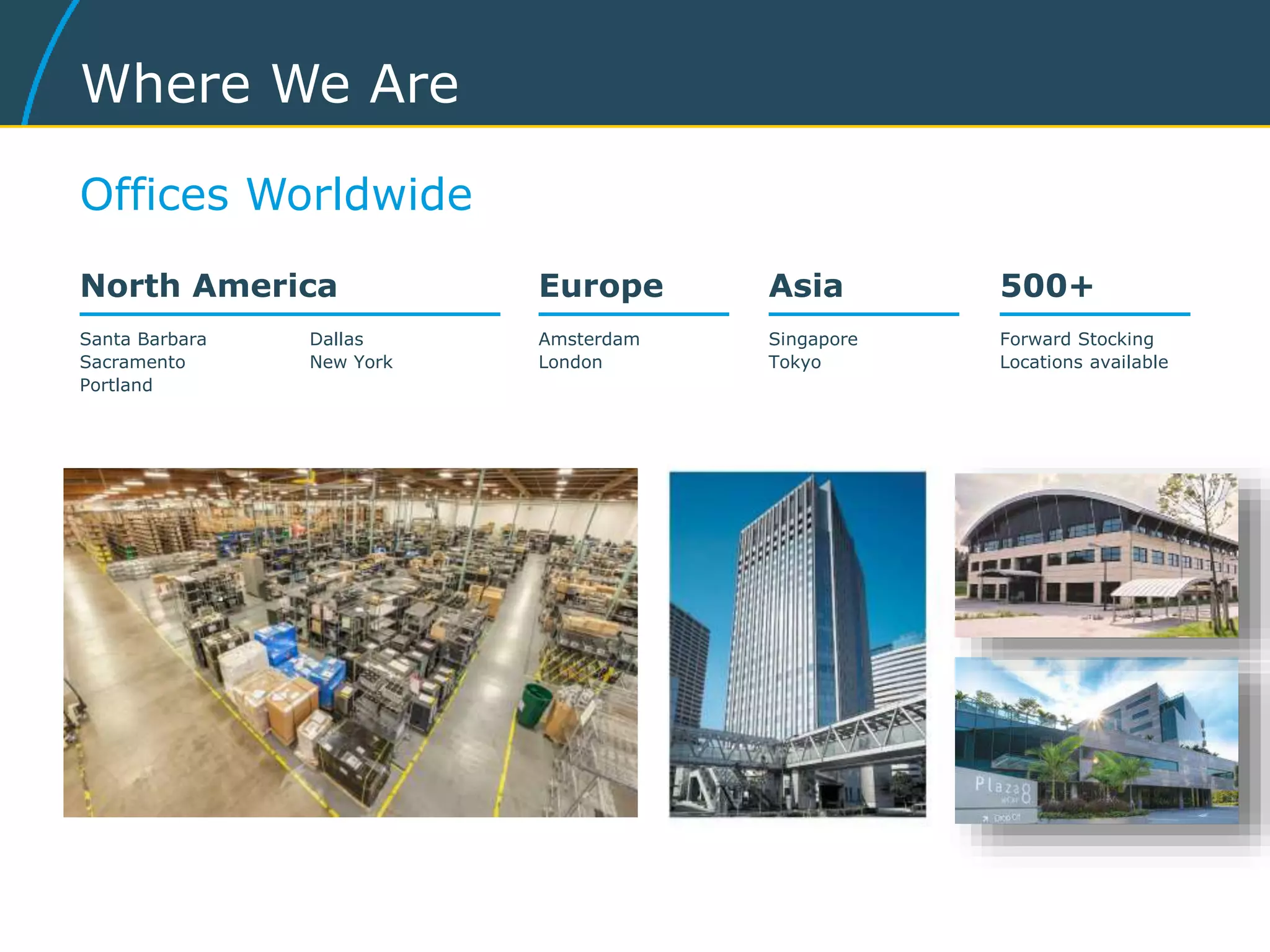Select the 'Offices Worldwide' subtitle
The height and width of the screenshot is (952, 1270).
[276, 195]
